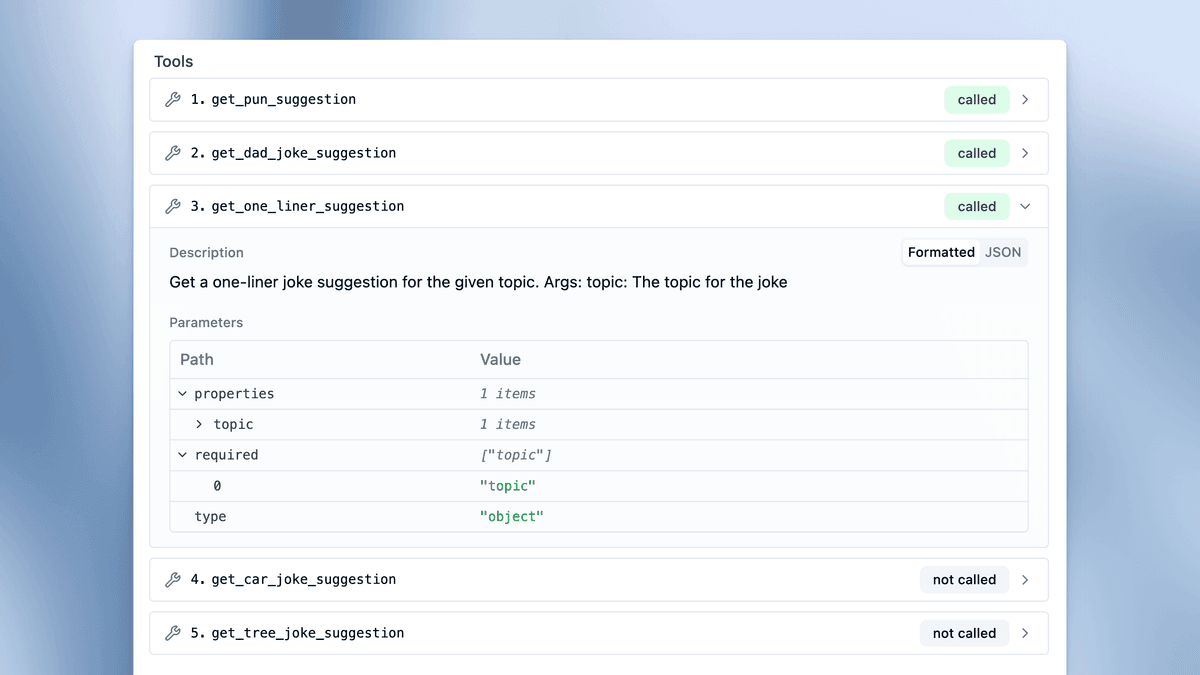The image size is (1200, 675).
Task: Expand the get_dad_joke_suggestion tool chevron
Action: 1025,153
